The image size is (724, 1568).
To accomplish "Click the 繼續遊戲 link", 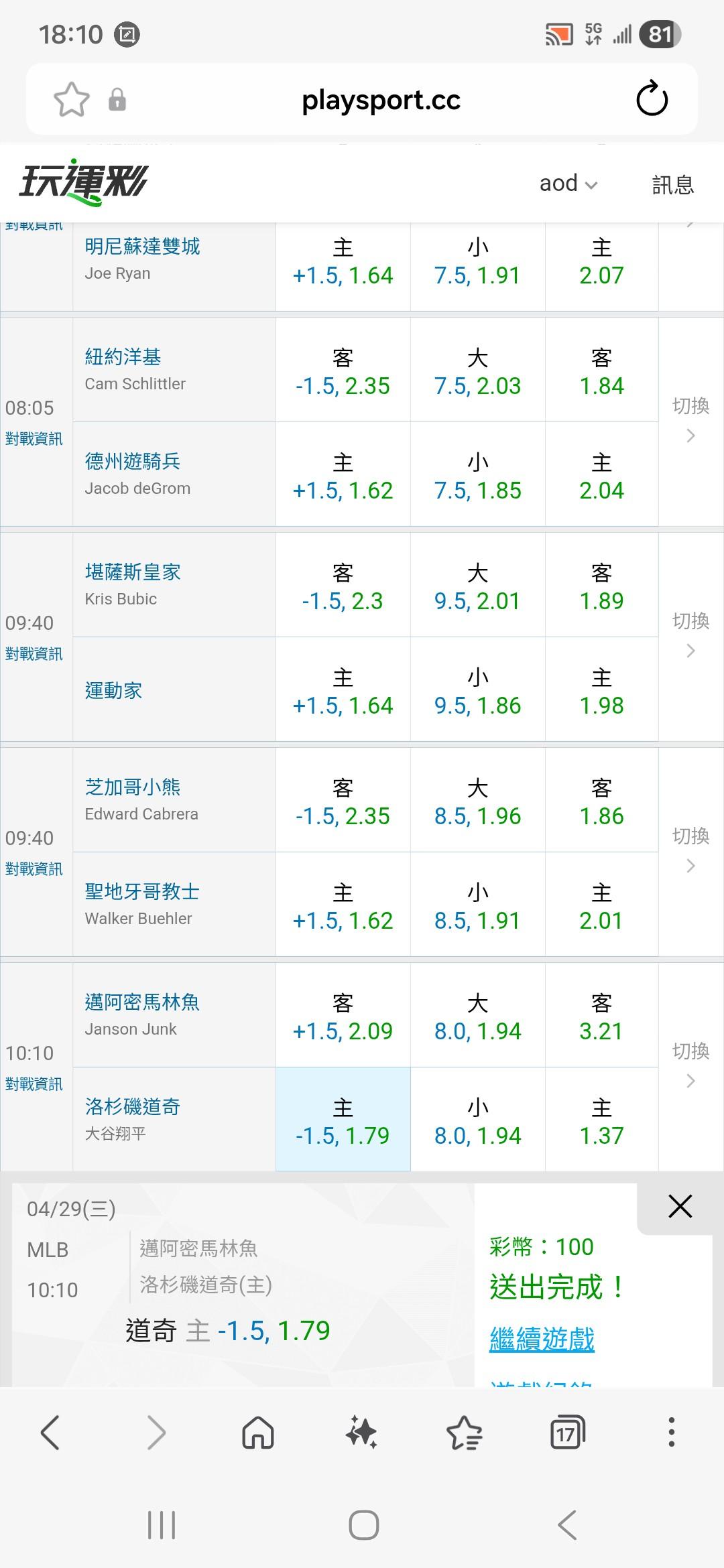I will point(542,1339).
